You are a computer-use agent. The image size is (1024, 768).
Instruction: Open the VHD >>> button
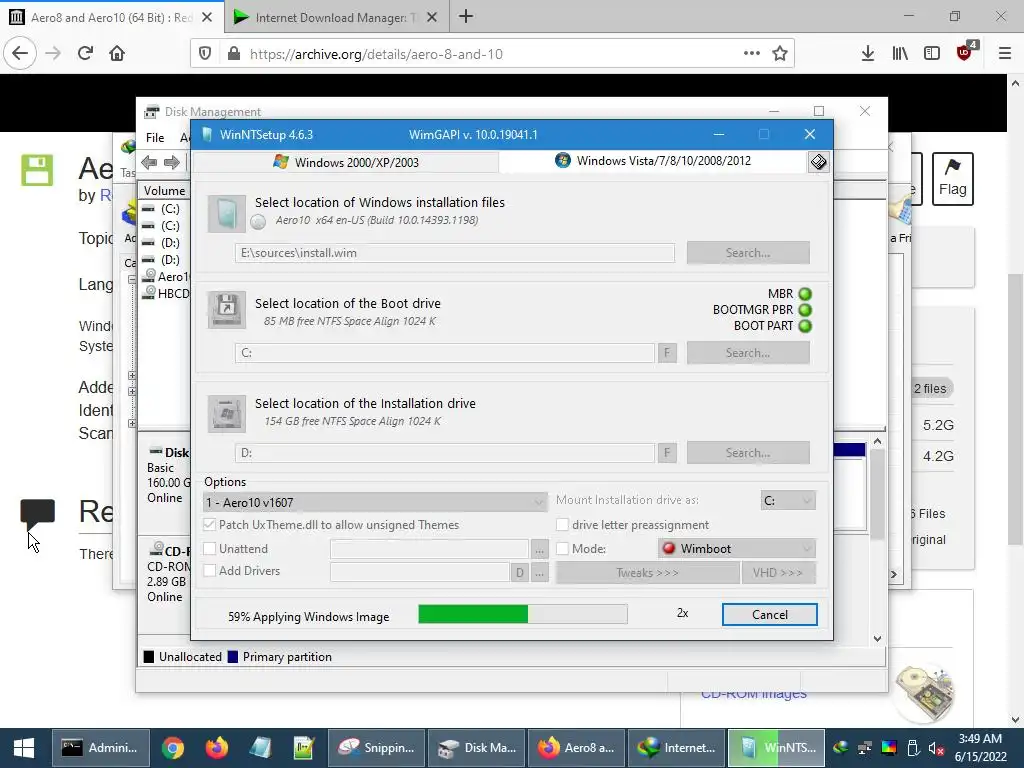(x=778, y=573)
